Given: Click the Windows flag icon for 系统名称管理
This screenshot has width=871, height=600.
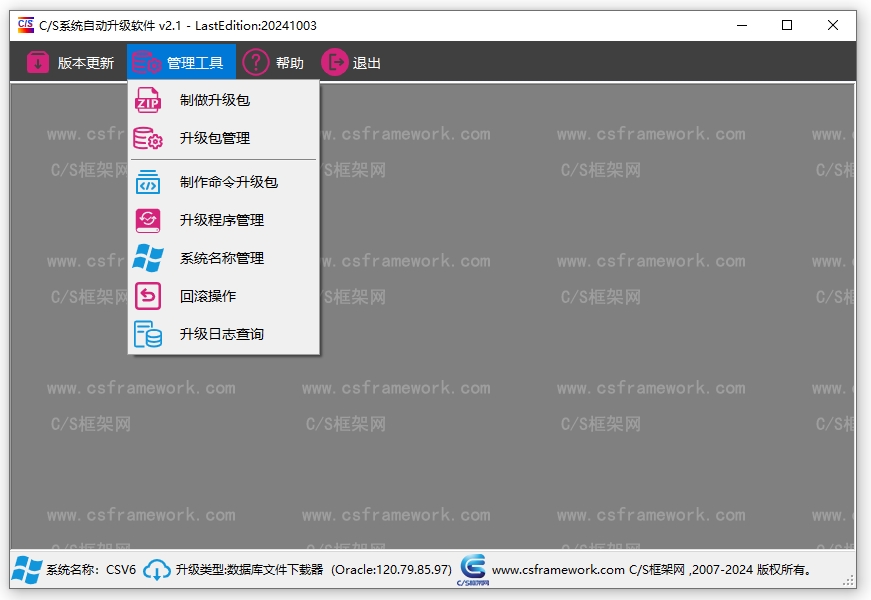Looking at the screenshot, I should (148, 258).
